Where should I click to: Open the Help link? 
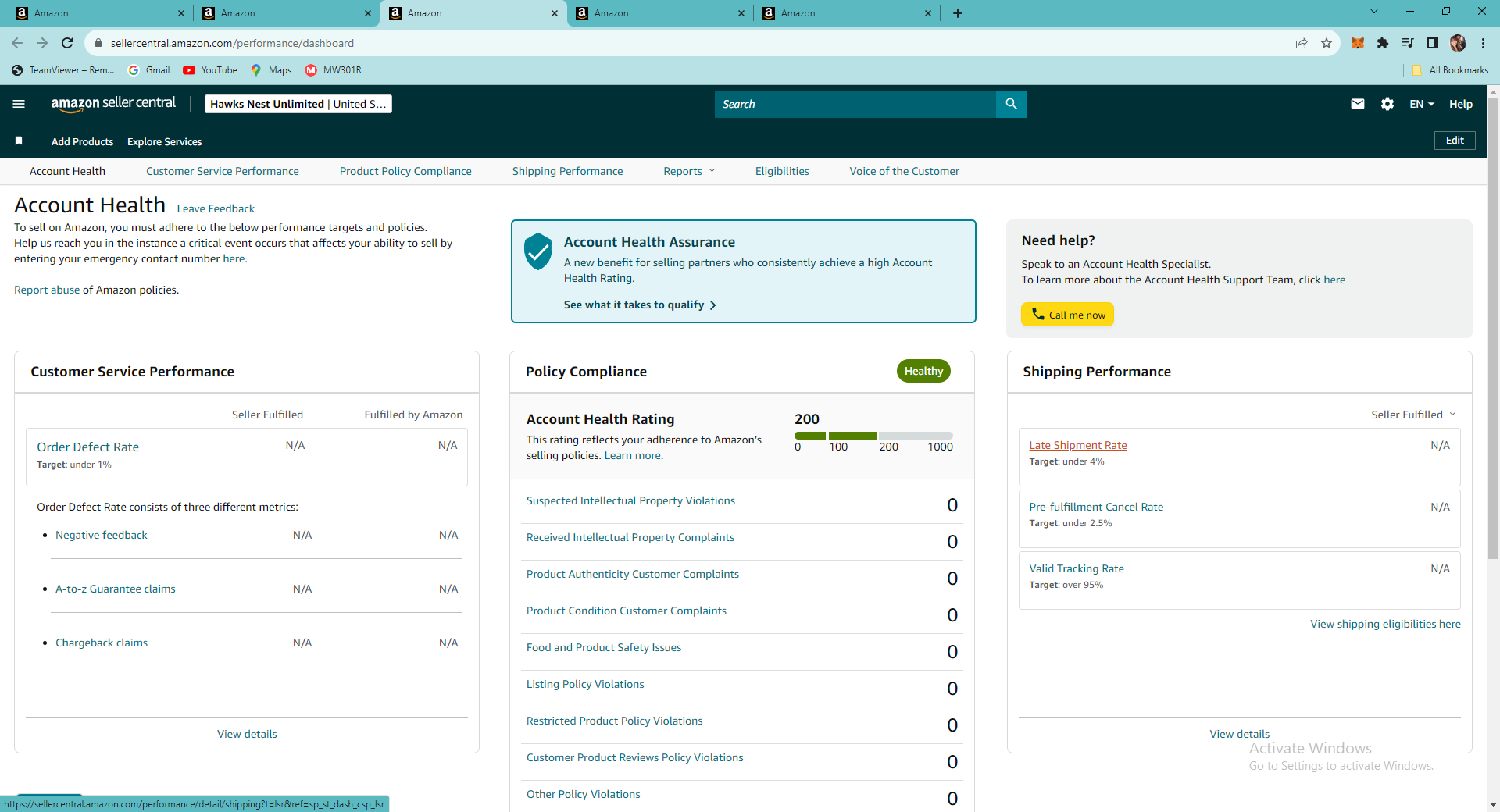click(x=1461, y=104)
